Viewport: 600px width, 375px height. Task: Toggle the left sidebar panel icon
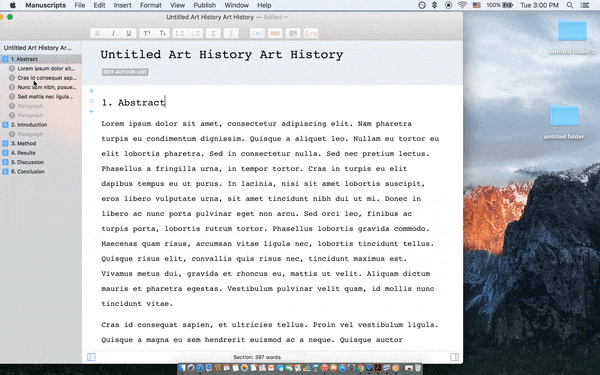point(91,357)
